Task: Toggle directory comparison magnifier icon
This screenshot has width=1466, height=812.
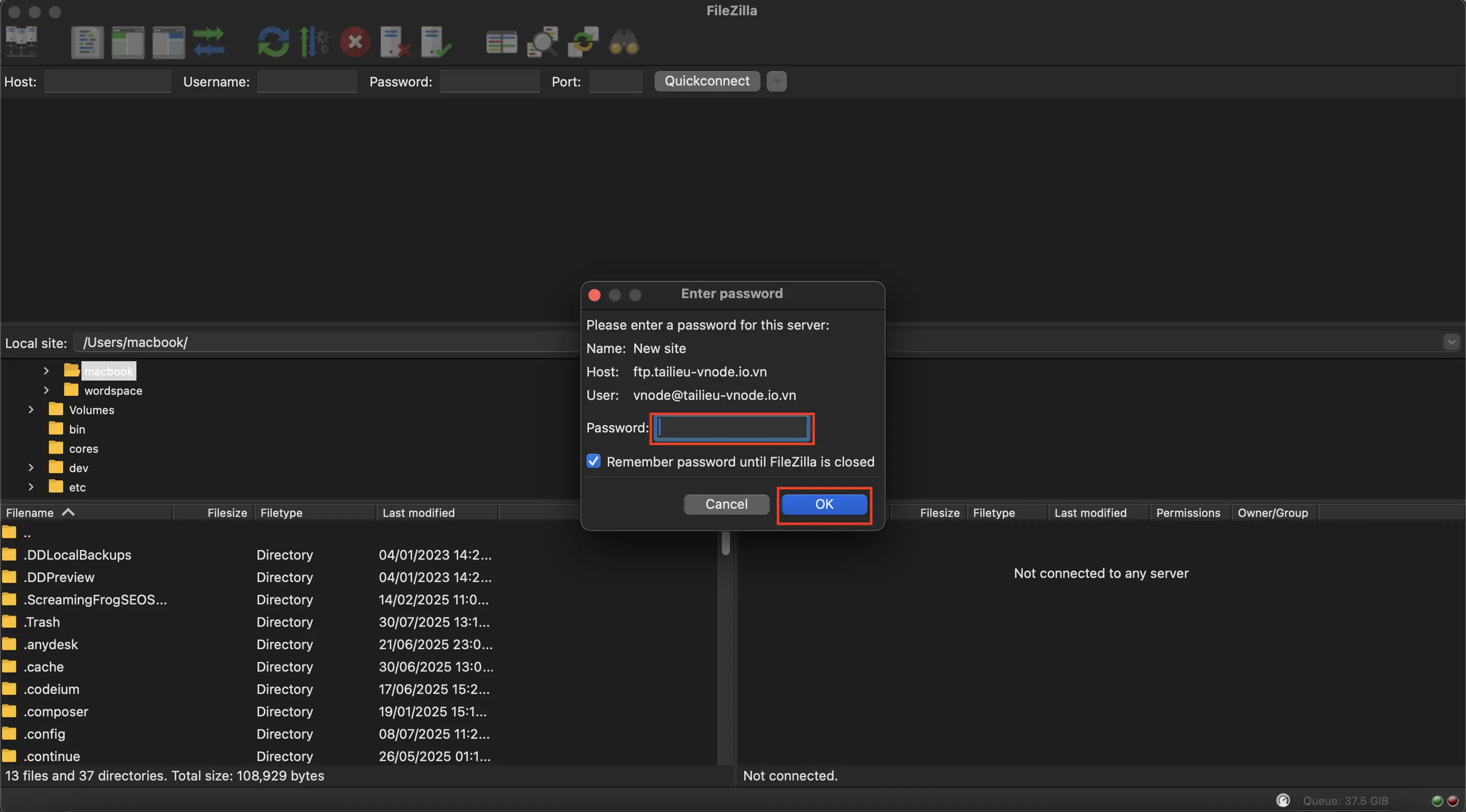Action: [542, 42]
